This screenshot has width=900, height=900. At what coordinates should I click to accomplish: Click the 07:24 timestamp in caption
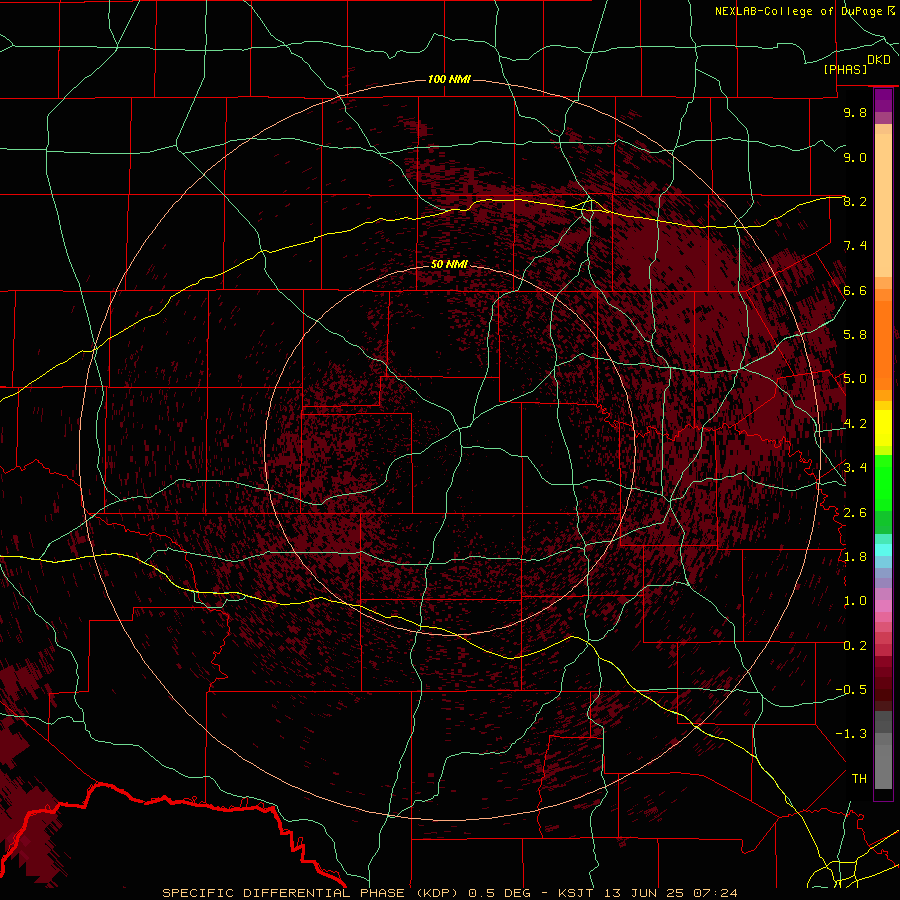[x=715, y=893]
